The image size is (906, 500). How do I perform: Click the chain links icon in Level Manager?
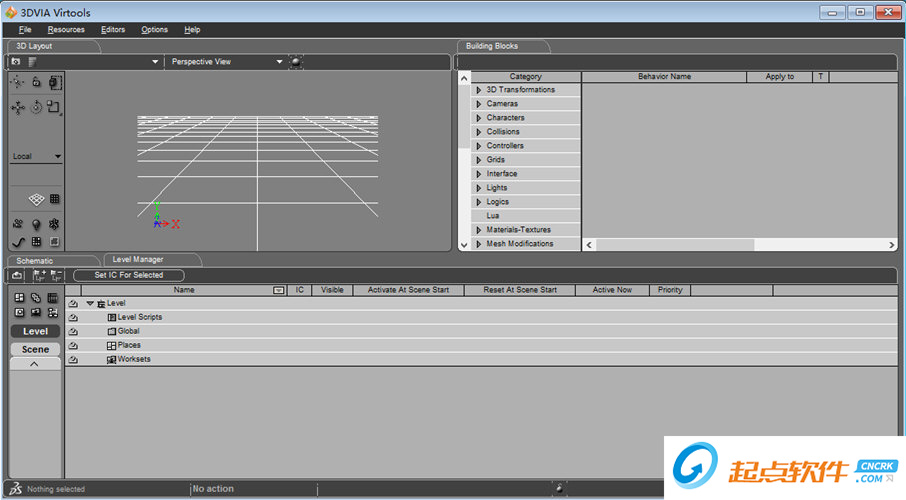(x=36, y=298)
